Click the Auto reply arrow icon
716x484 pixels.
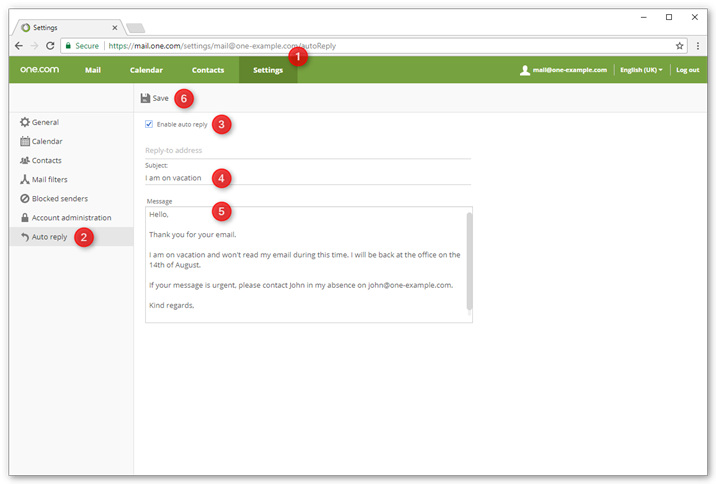25,237
